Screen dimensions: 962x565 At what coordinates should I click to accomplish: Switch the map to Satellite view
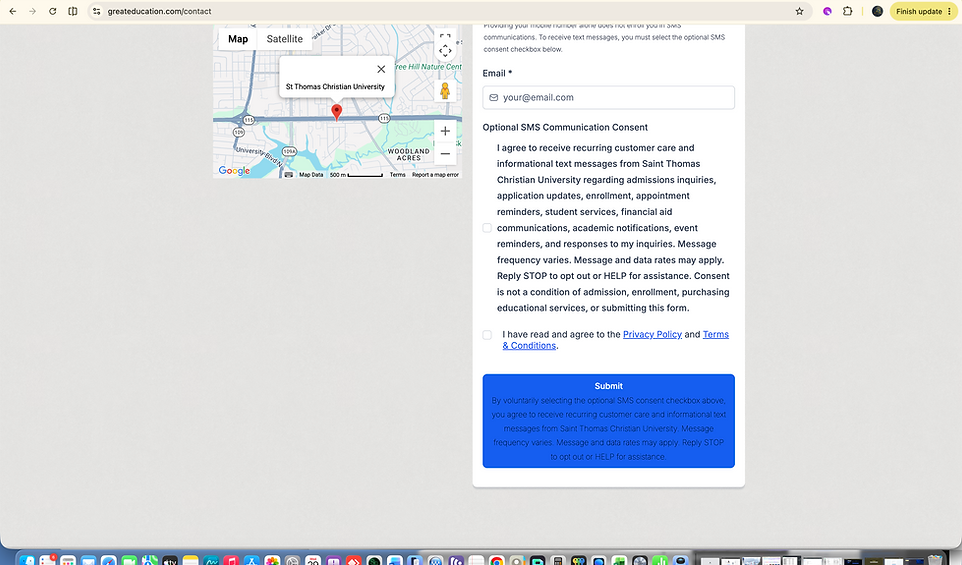pyautogui.click(x=285, y=39)
